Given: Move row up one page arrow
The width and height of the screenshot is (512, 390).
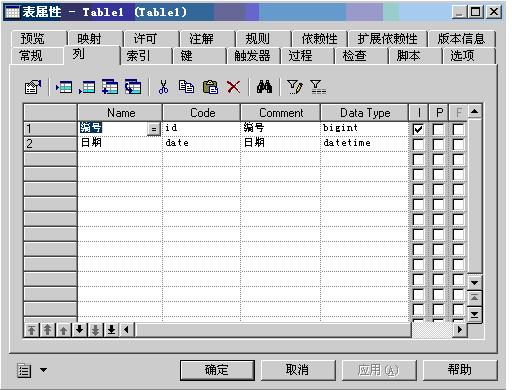Looking at the screenshot, I should 48,330.
